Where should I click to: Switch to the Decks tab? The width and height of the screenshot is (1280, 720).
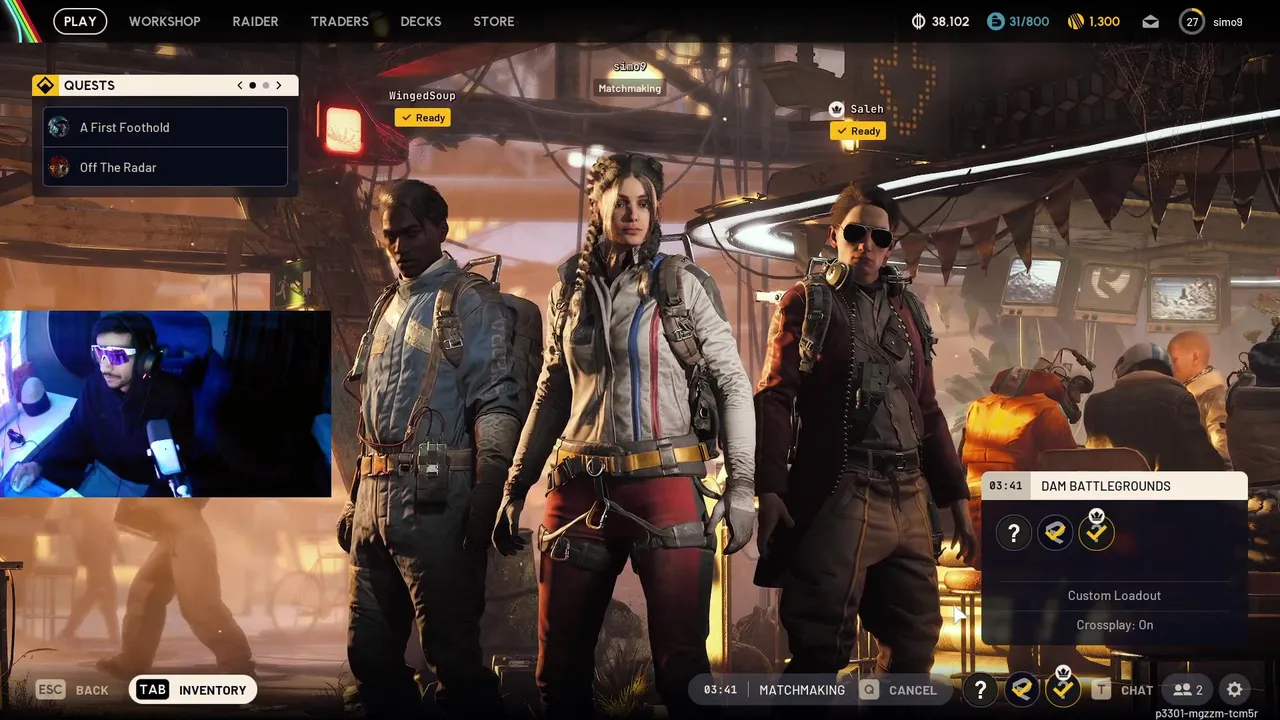point(421,21)
